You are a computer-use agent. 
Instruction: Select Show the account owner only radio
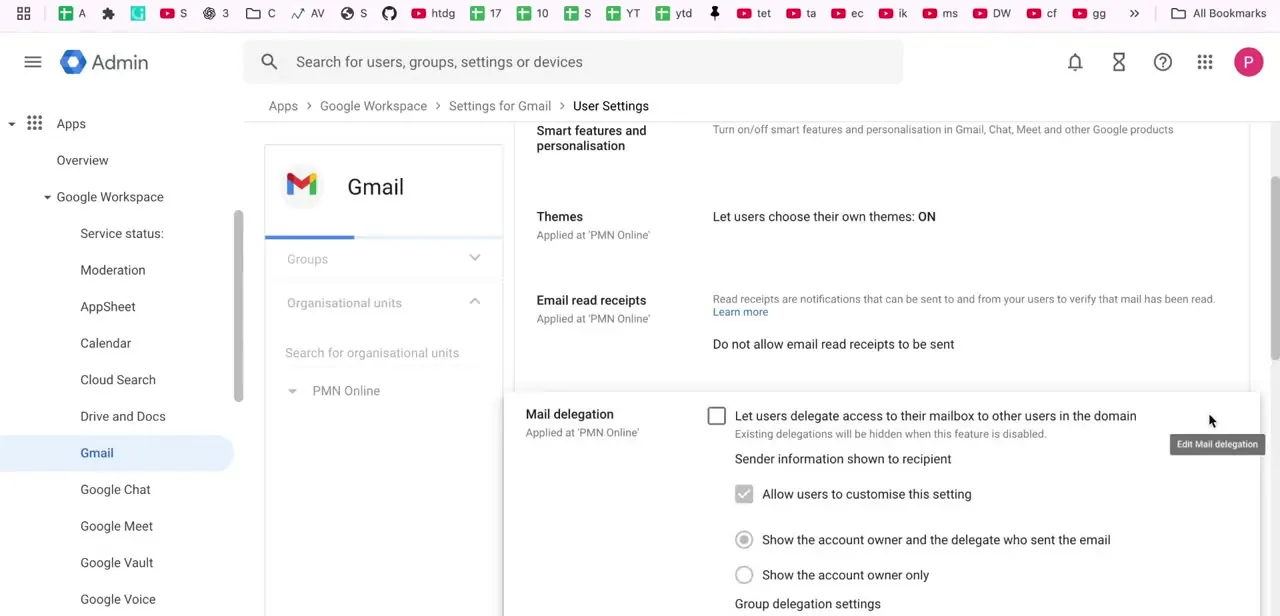click(x=744, y=575)
